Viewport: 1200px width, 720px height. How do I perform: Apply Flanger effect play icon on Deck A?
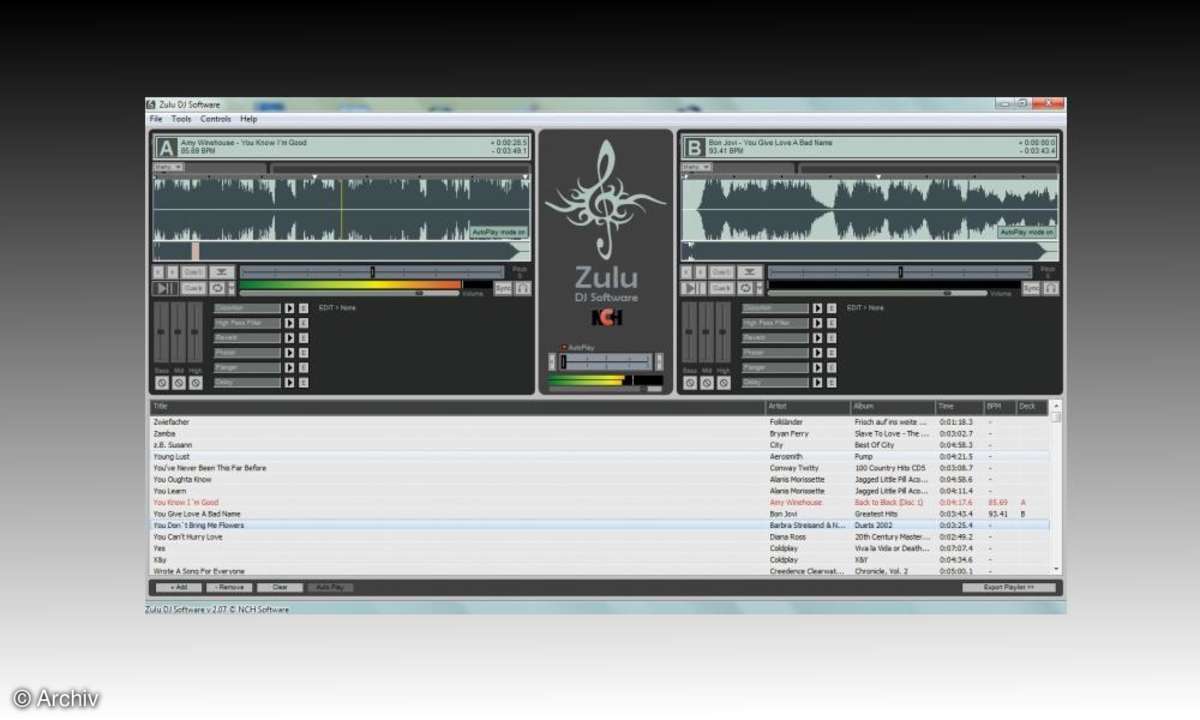tap(290, 368)
